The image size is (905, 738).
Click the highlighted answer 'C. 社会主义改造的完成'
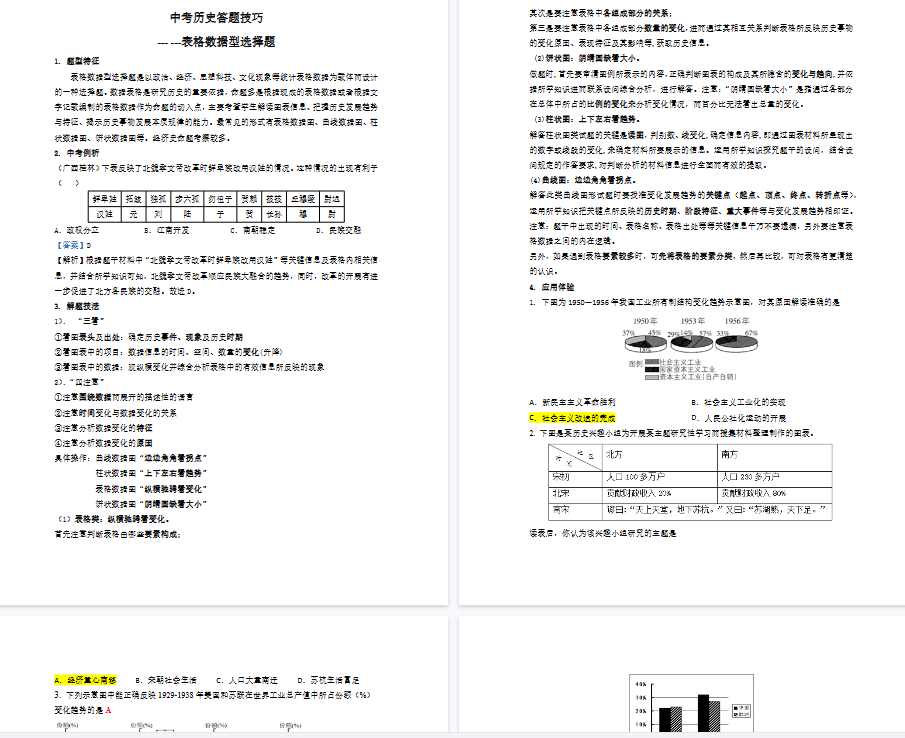pyautogui.click(x=573, y=418)
